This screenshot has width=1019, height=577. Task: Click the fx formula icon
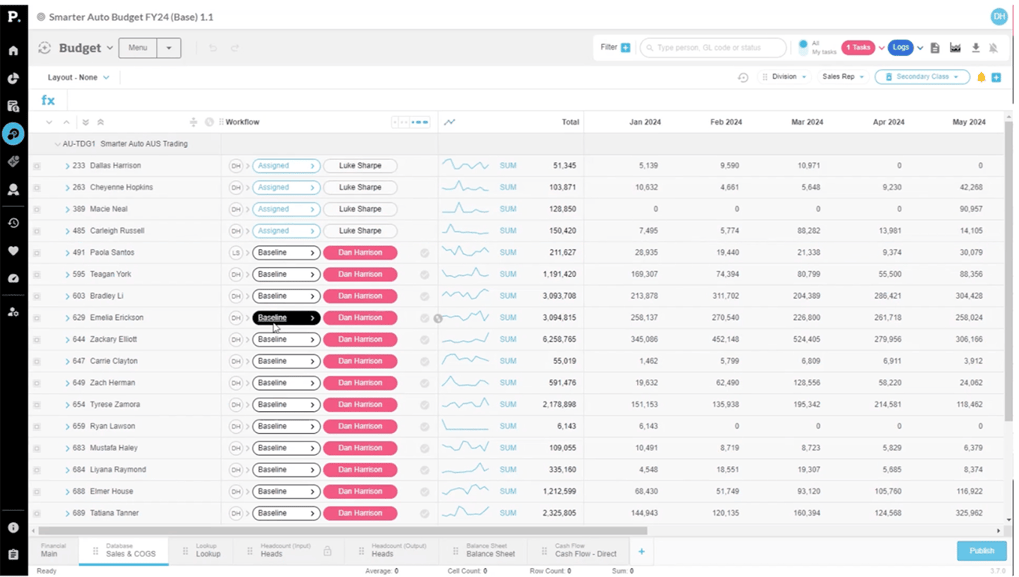point(47,100)
